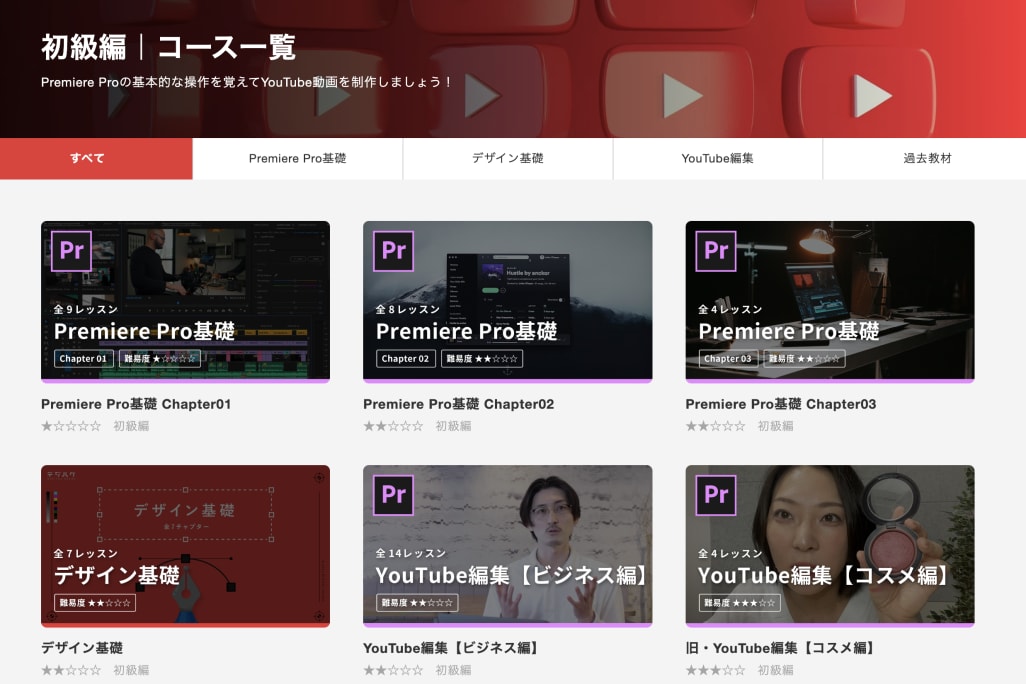
Task: Open the Premiere Pro基礎 Chapter02 title link
Action: click(458, 404)
